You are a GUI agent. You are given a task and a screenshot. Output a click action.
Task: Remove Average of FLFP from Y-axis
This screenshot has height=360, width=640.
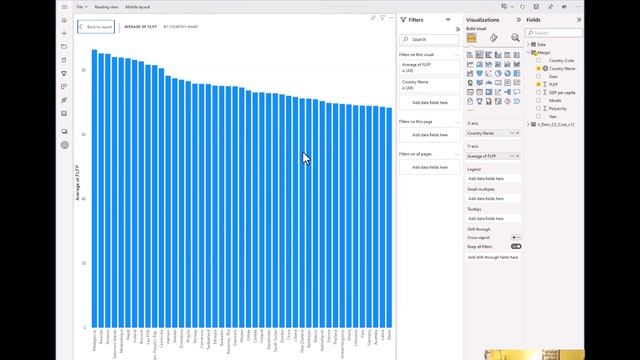point(518,156)
